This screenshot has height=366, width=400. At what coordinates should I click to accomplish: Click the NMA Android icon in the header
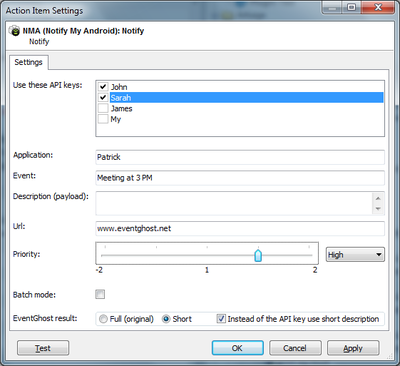(x=15, y=31)
